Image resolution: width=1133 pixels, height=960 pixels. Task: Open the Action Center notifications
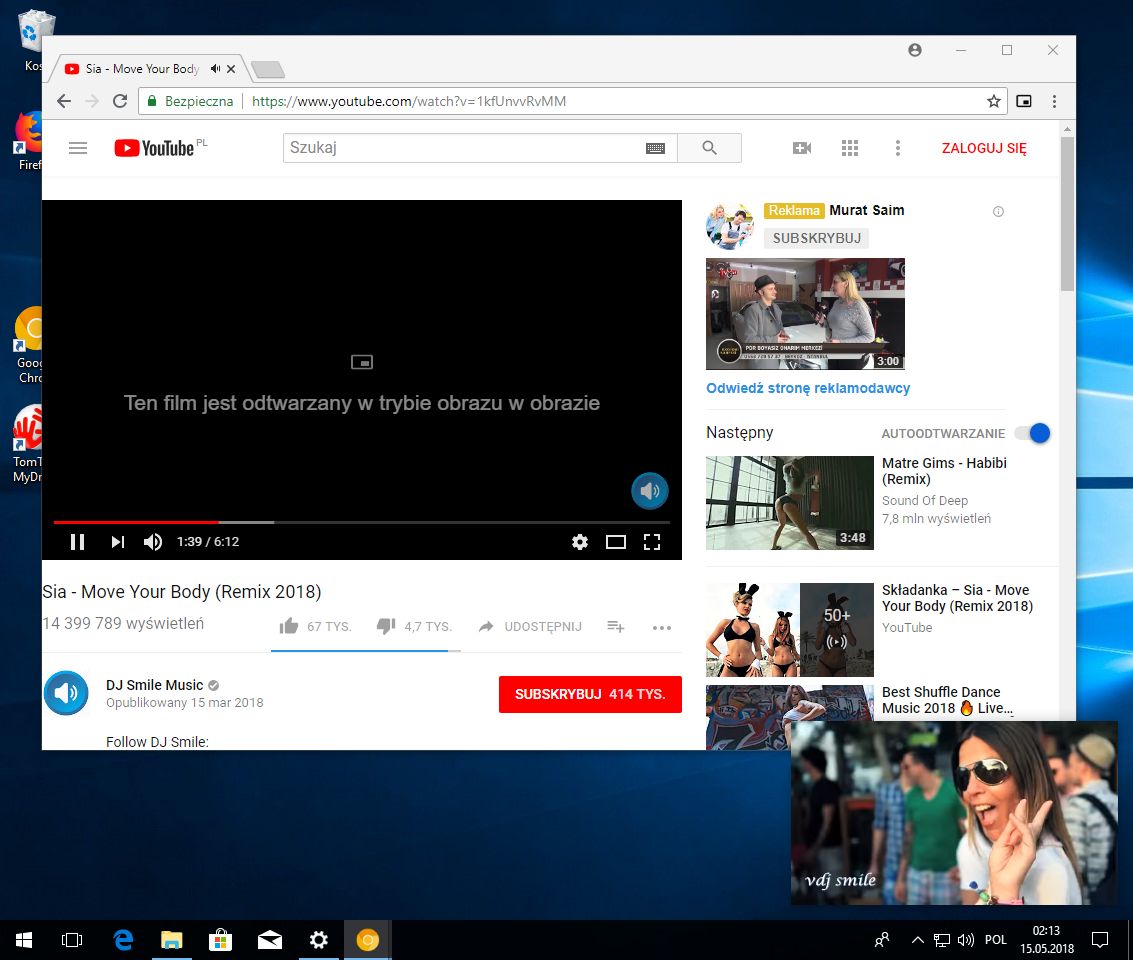click(x=1100, y=940)
